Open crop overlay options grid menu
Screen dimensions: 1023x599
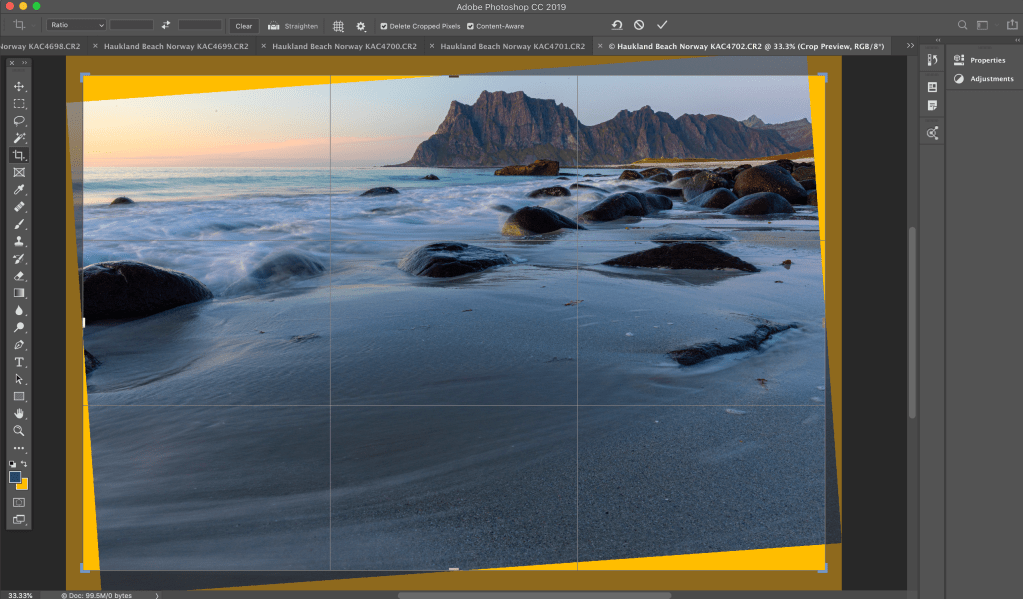pos(338,25)
